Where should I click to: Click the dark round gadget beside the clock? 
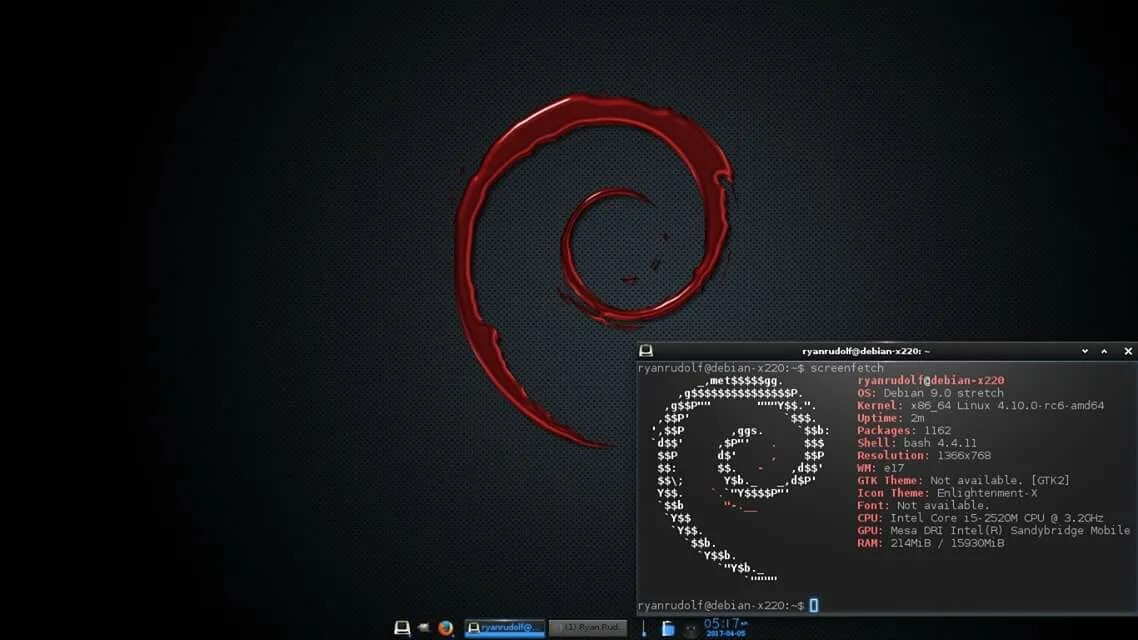[690, 629]
